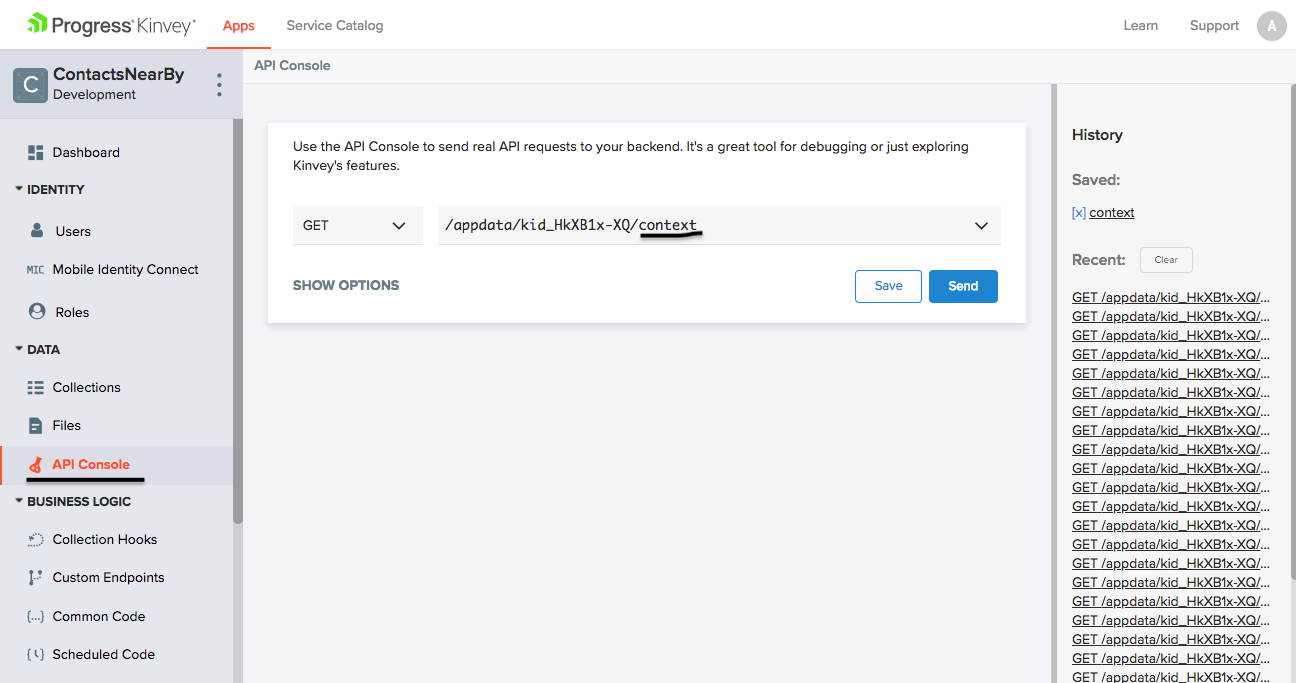Click the Files document icon
This screenshot has width=1296, height=683.
(36, 425)
